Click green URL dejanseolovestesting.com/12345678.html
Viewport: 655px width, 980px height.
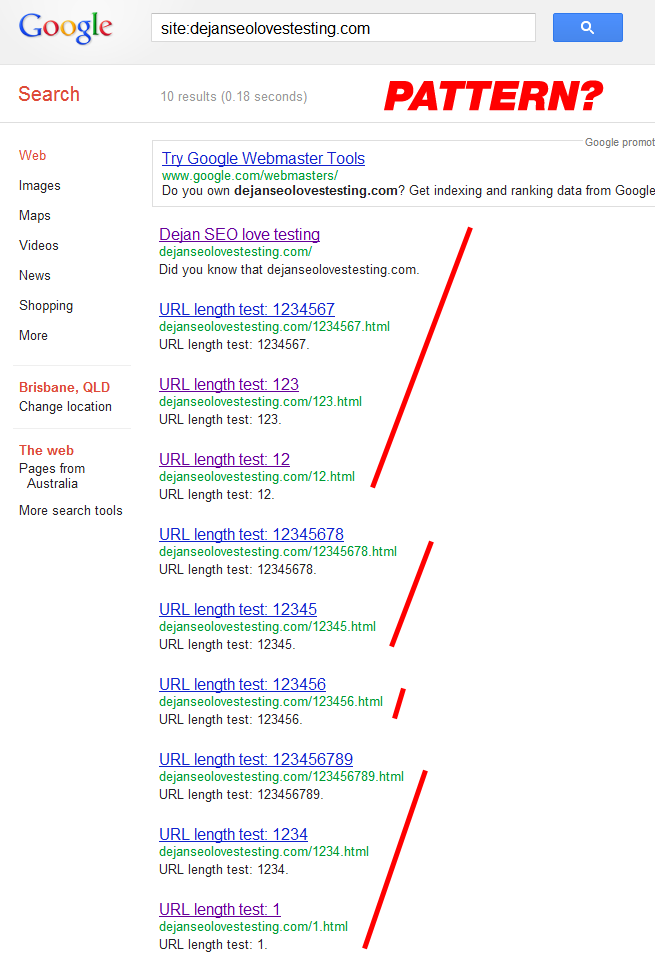tap(278, 552)
